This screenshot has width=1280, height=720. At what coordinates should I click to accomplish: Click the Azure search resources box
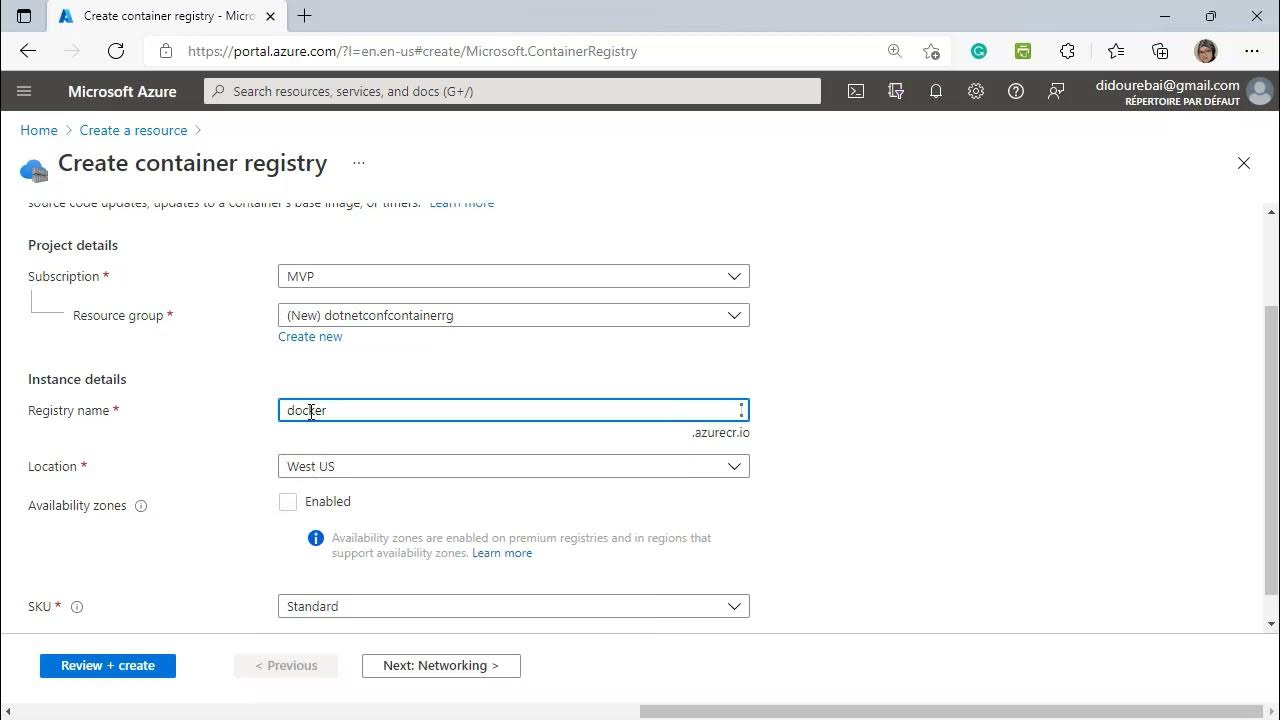tap(512, 91)
